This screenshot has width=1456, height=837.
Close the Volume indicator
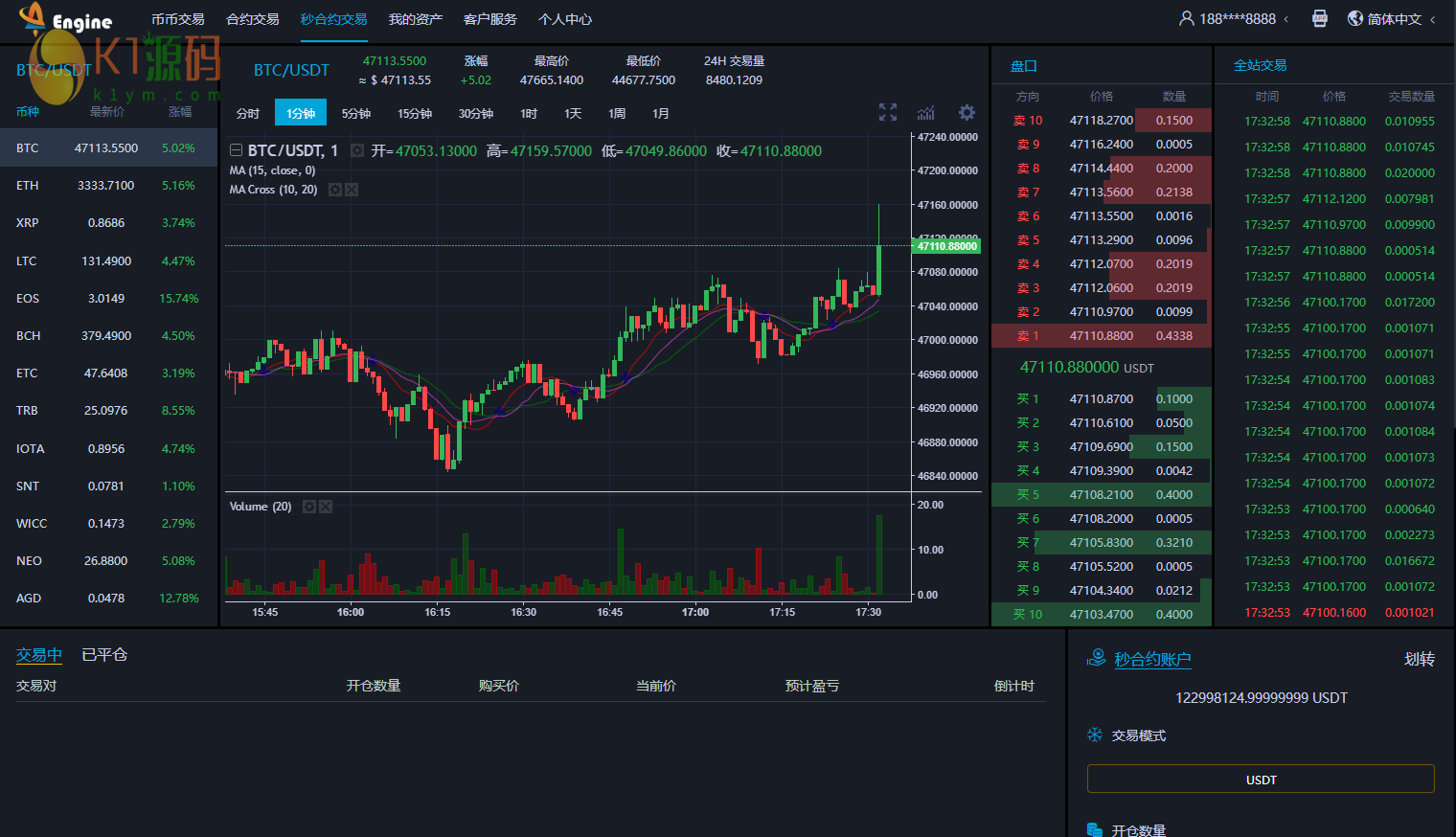coord(326,507)
